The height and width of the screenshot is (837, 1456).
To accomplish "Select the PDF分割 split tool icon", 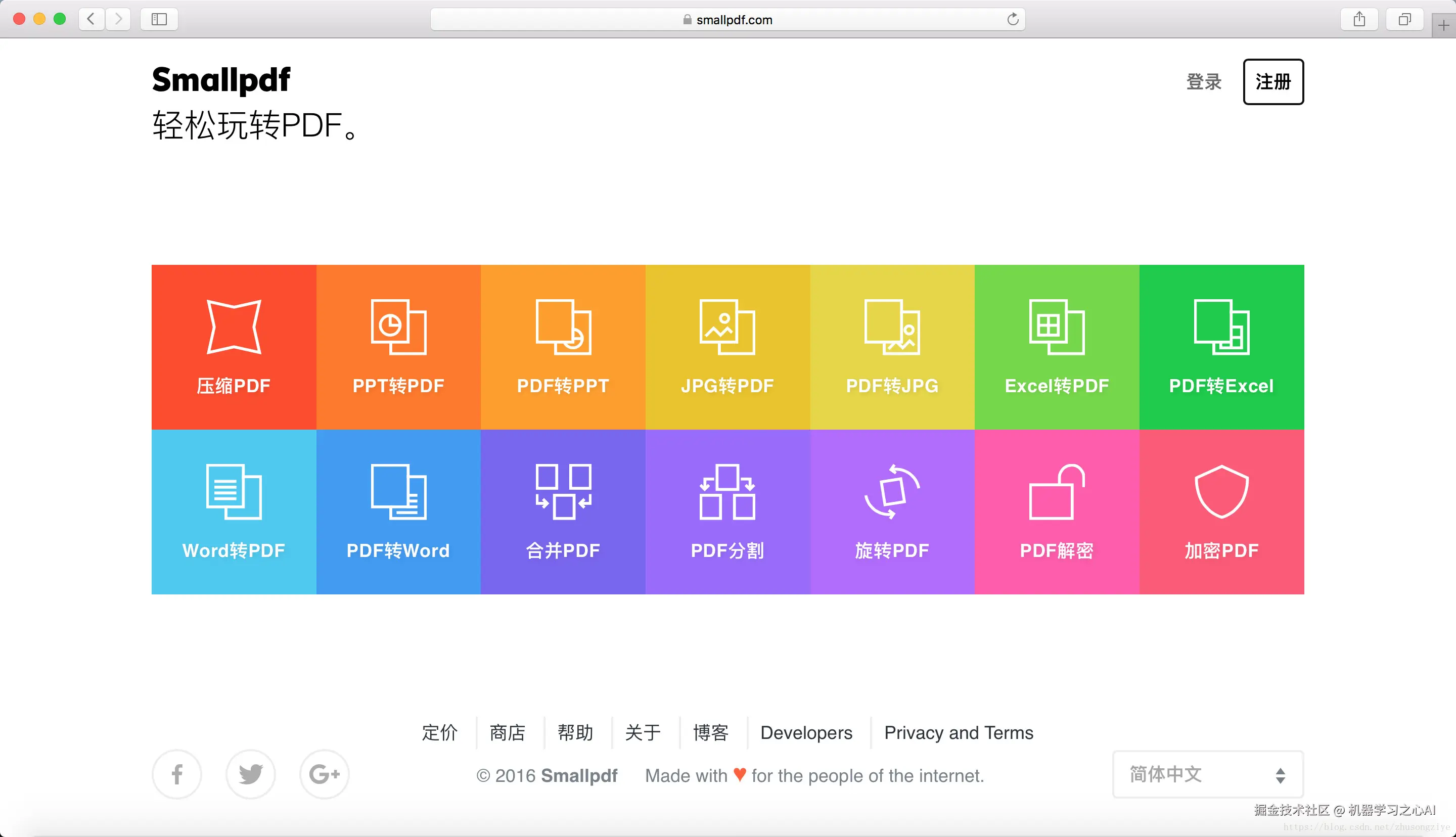I will click(x=727, y=491).
